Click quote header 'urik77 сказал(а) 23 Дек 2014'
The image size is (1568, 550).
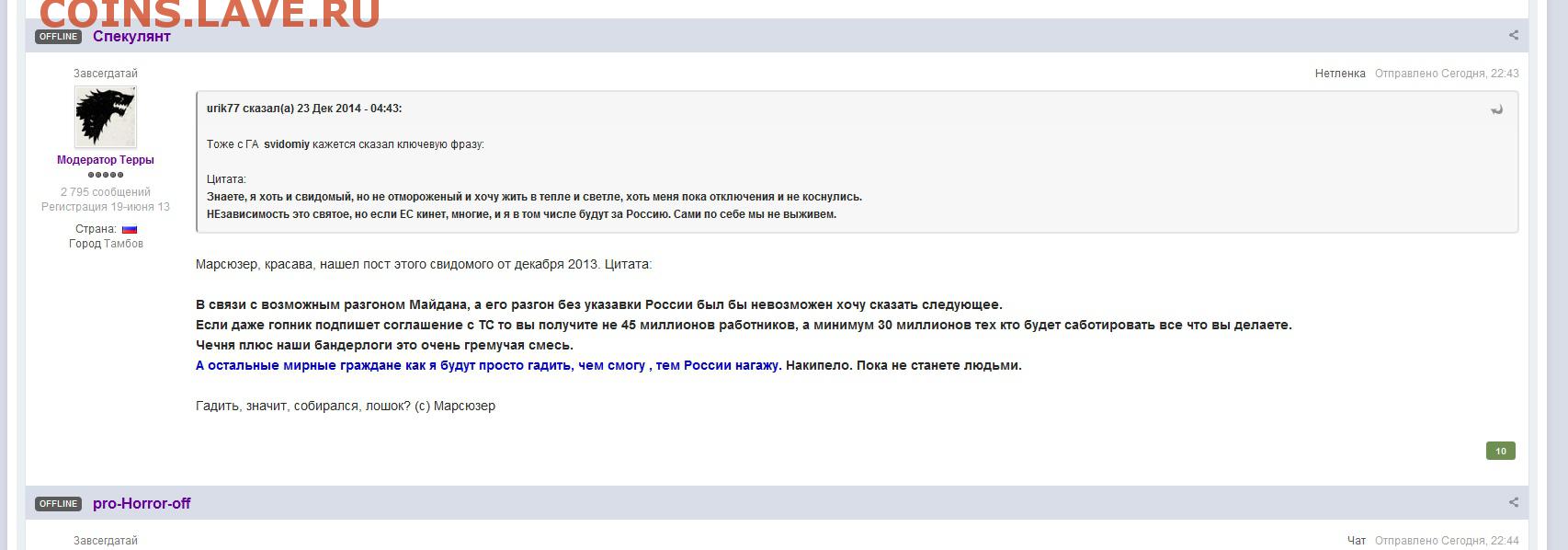coord(304,109)
